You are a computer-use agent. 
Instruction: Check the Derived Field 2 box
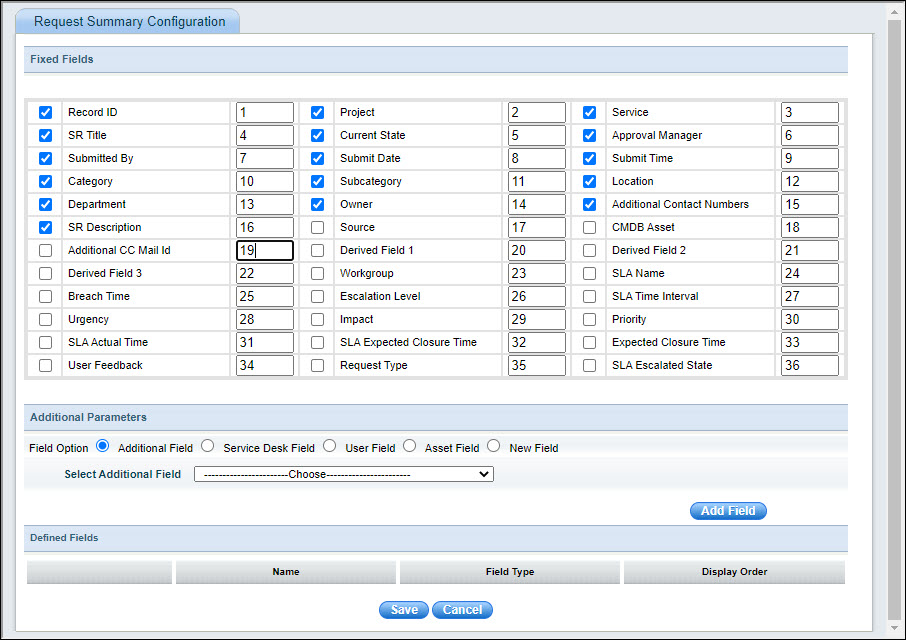(589, 251)
